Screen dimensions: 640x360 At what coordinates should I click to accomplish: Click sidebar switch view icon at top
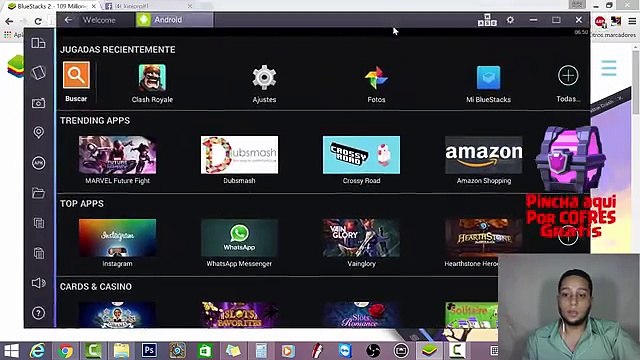click(x=38, y=43)
